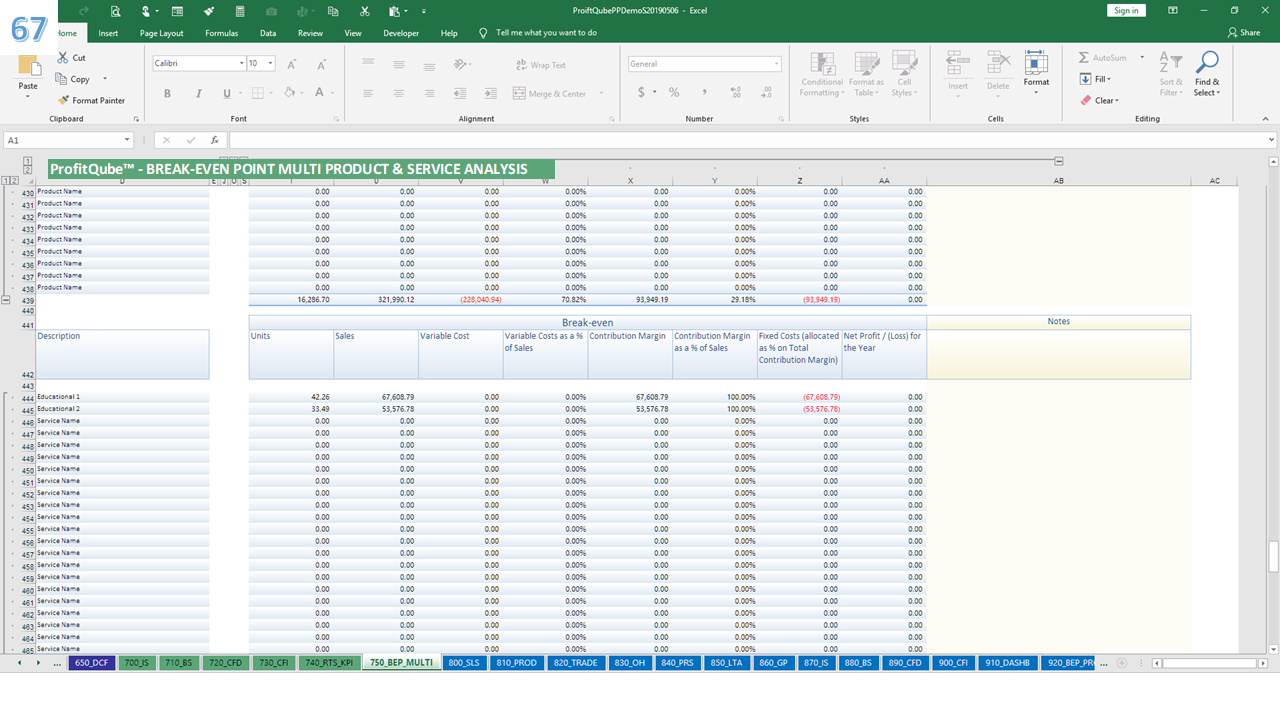
Task: Open the Developer ribbon tab
Action: click(x=401, y=33)
